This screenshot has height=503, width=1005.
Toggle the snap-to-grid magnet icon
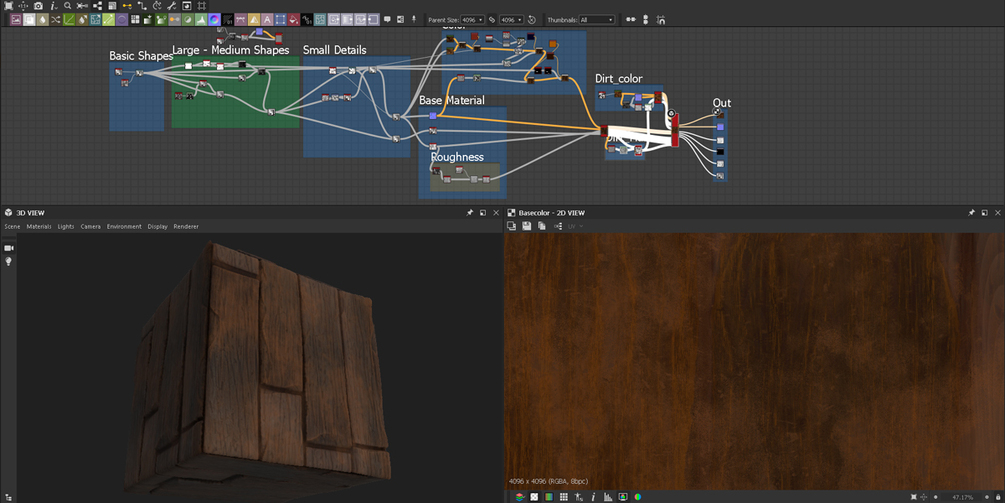coord(660,20)
